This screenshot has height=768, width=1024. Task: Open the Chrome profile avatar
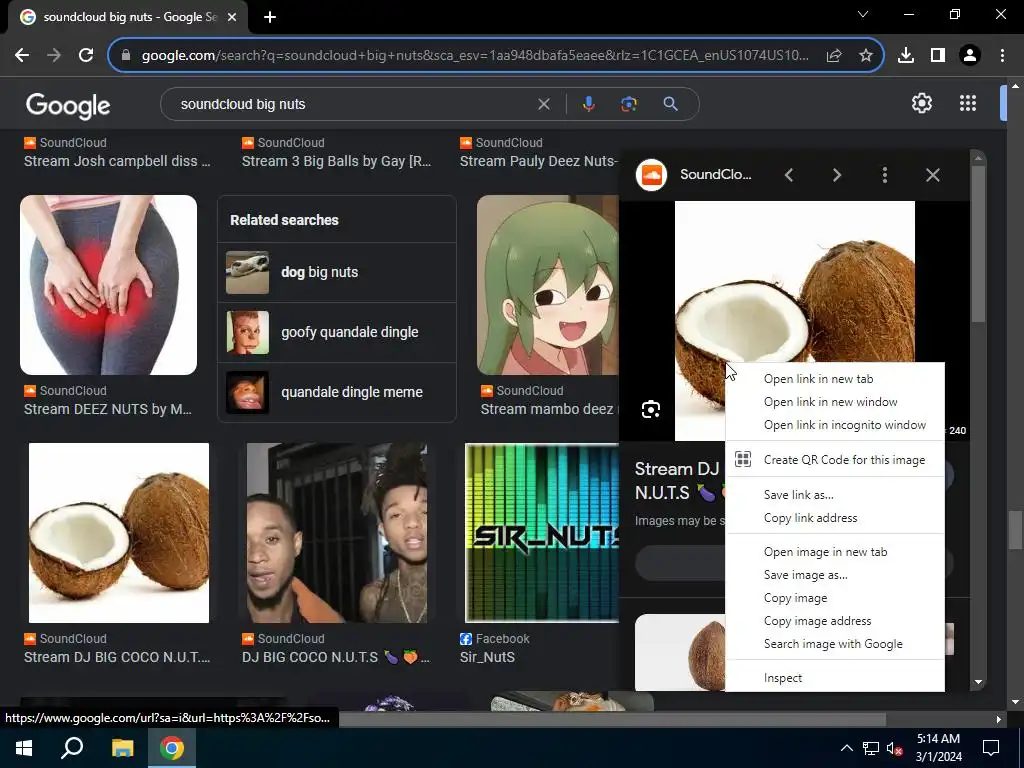(970, 56)
